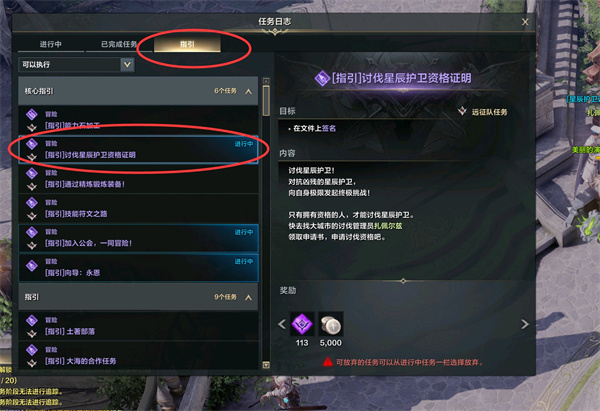
Task: Select quest 通过精炼锻炼装备
Action: point(138,179)
